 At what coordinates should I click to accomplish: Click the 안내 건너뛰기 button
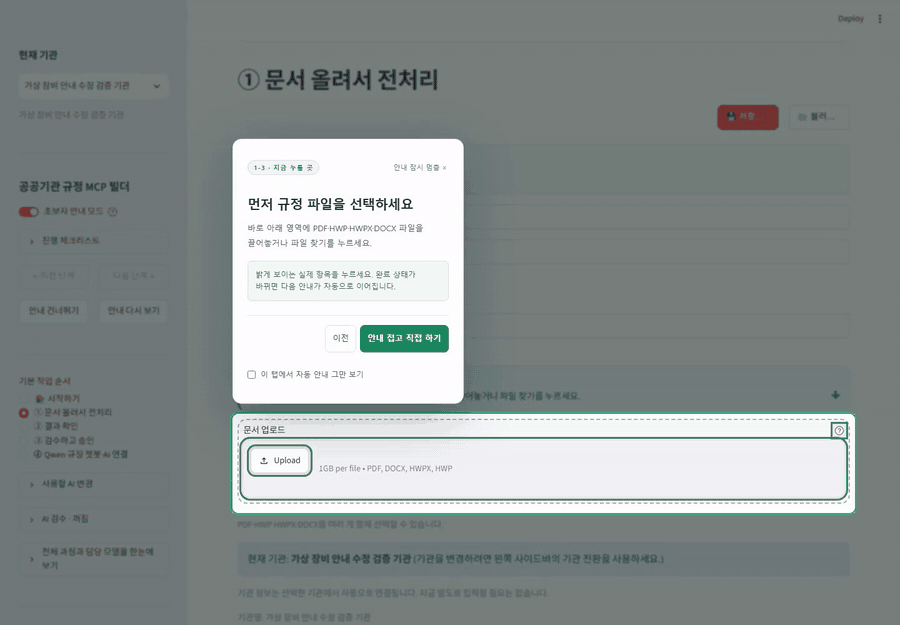coord(53,310)
